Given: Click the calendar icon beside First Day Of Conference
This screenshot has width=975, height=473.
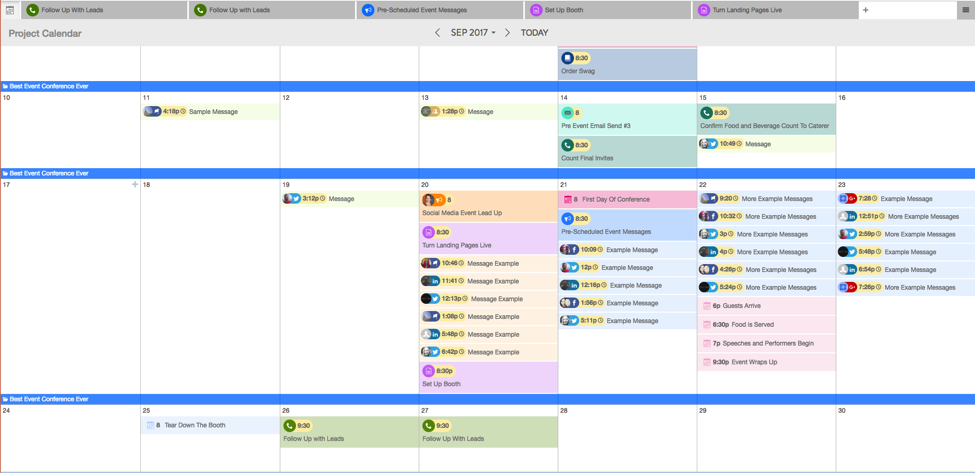Looking at the screenshot, I should pyautogui.click(x=568, y=200).
